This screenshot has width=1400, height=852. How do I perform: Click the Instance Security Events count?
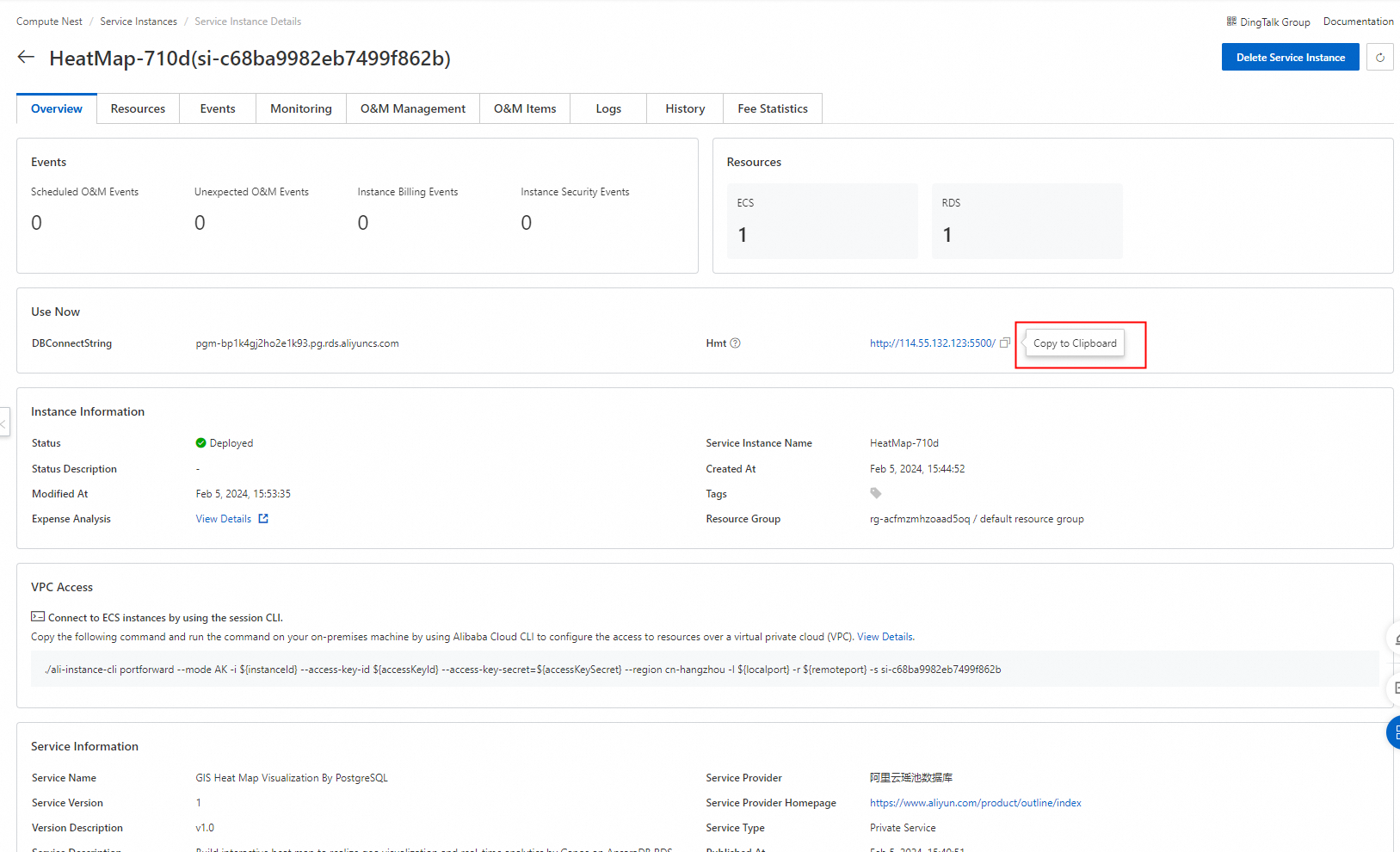(x=527, y=223)
